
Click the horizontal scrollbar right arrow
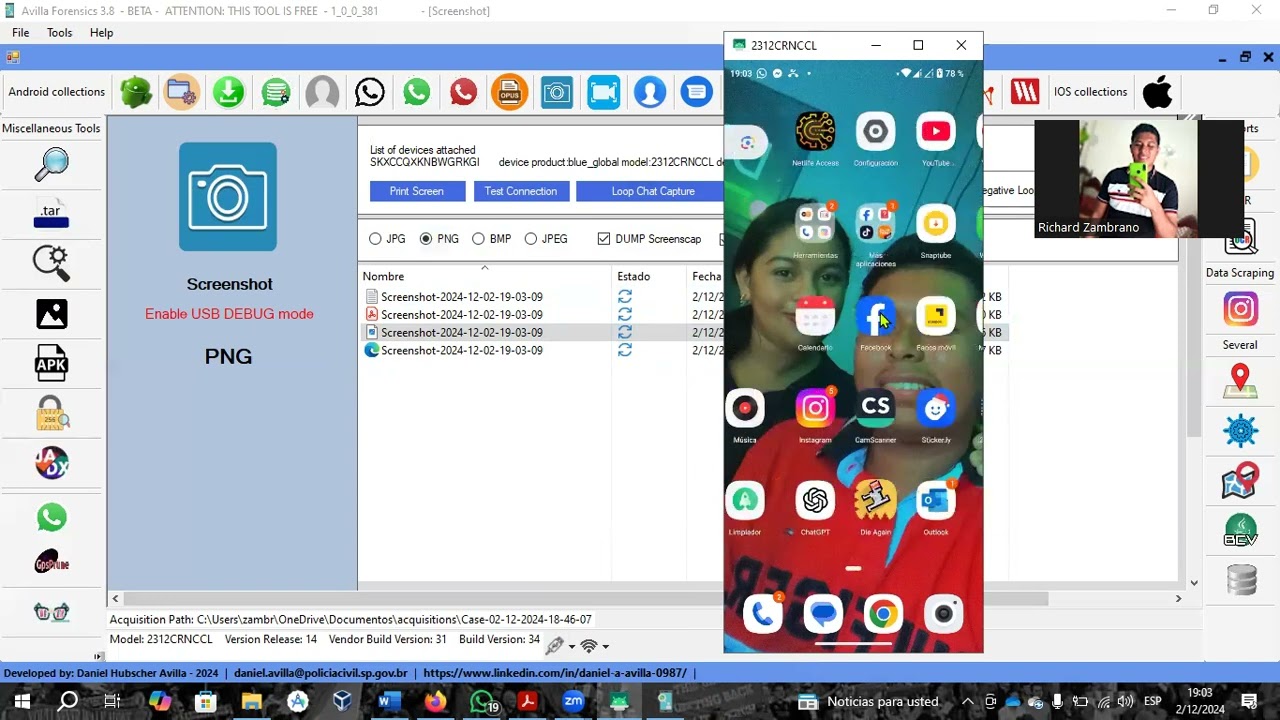coord(1178,598)
